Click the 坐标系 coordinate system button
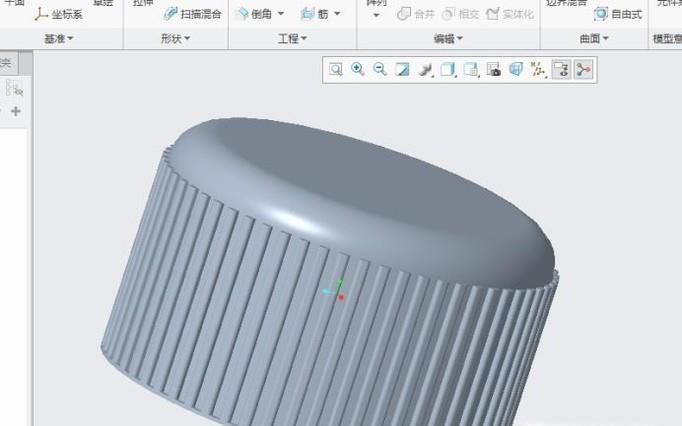 click(59, 14)
